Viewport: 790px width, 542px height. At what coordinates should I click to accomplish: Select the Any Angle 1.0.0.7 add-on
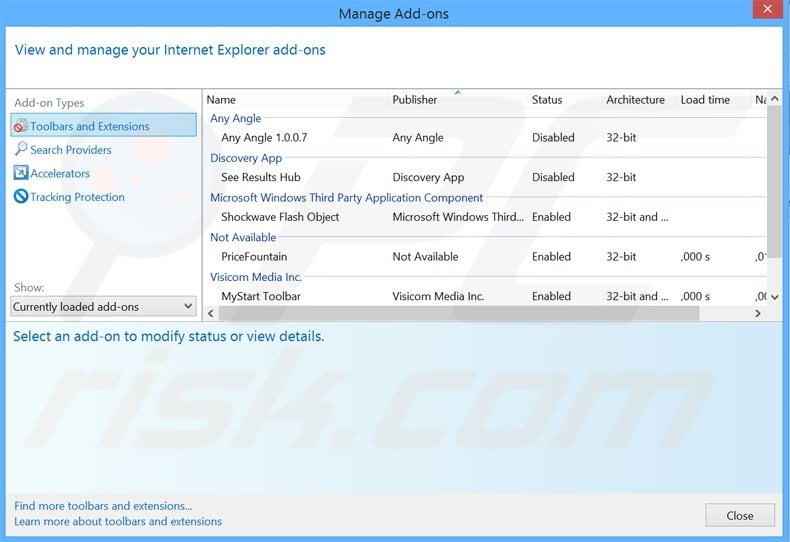(264, 138)
